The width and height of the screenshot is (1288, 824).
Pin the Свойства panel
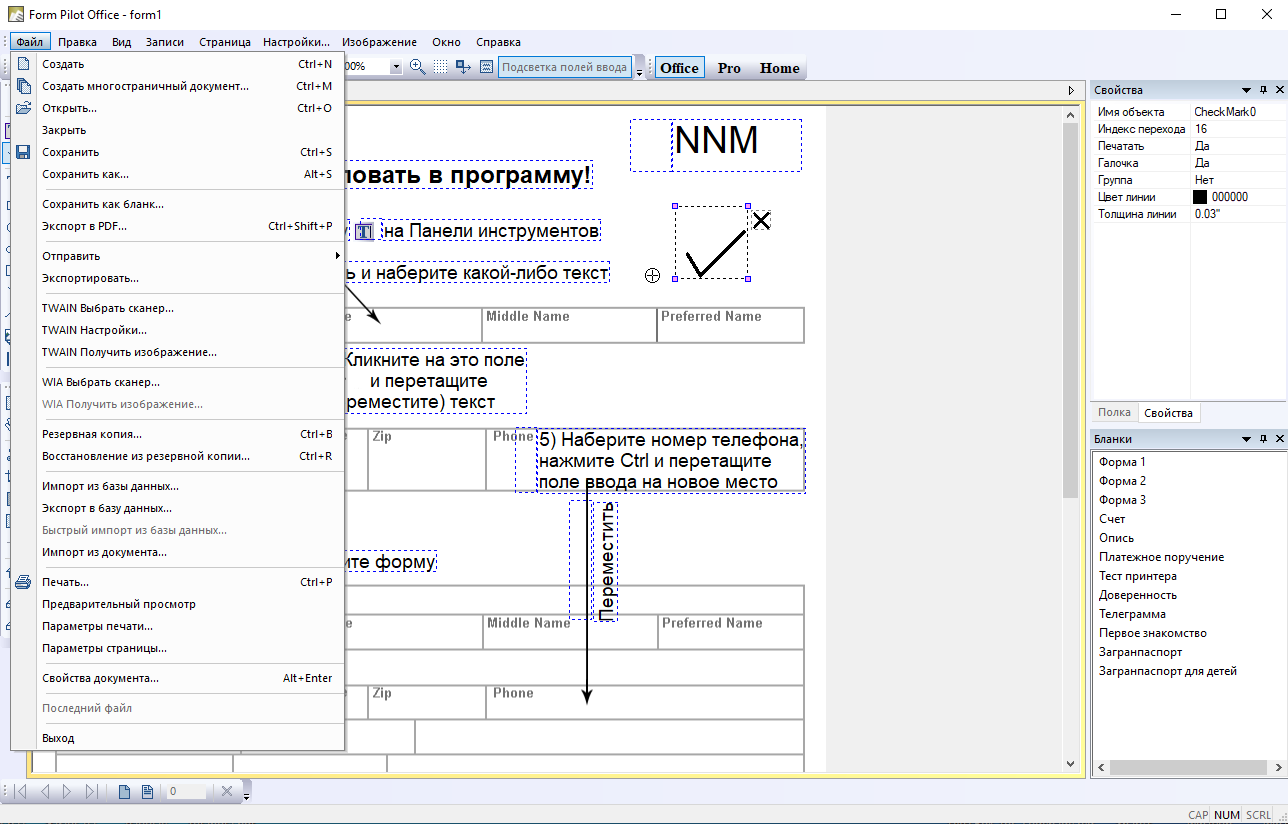(x=1263, y=90)
